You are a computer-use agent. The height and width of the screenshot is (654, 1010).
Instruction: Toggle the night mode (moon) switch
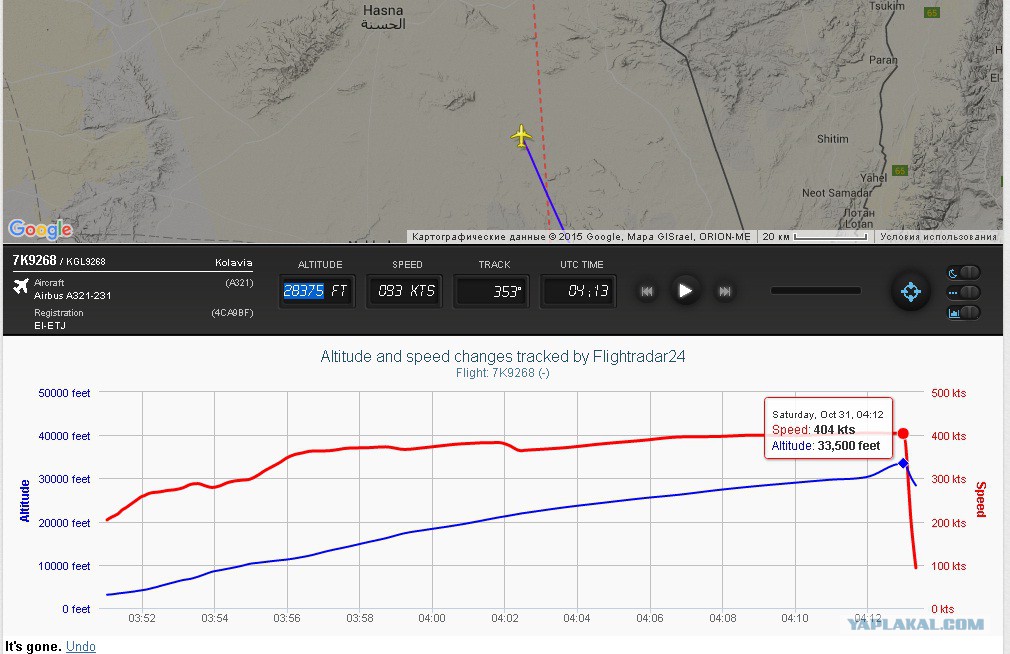(x=963, y=273)
